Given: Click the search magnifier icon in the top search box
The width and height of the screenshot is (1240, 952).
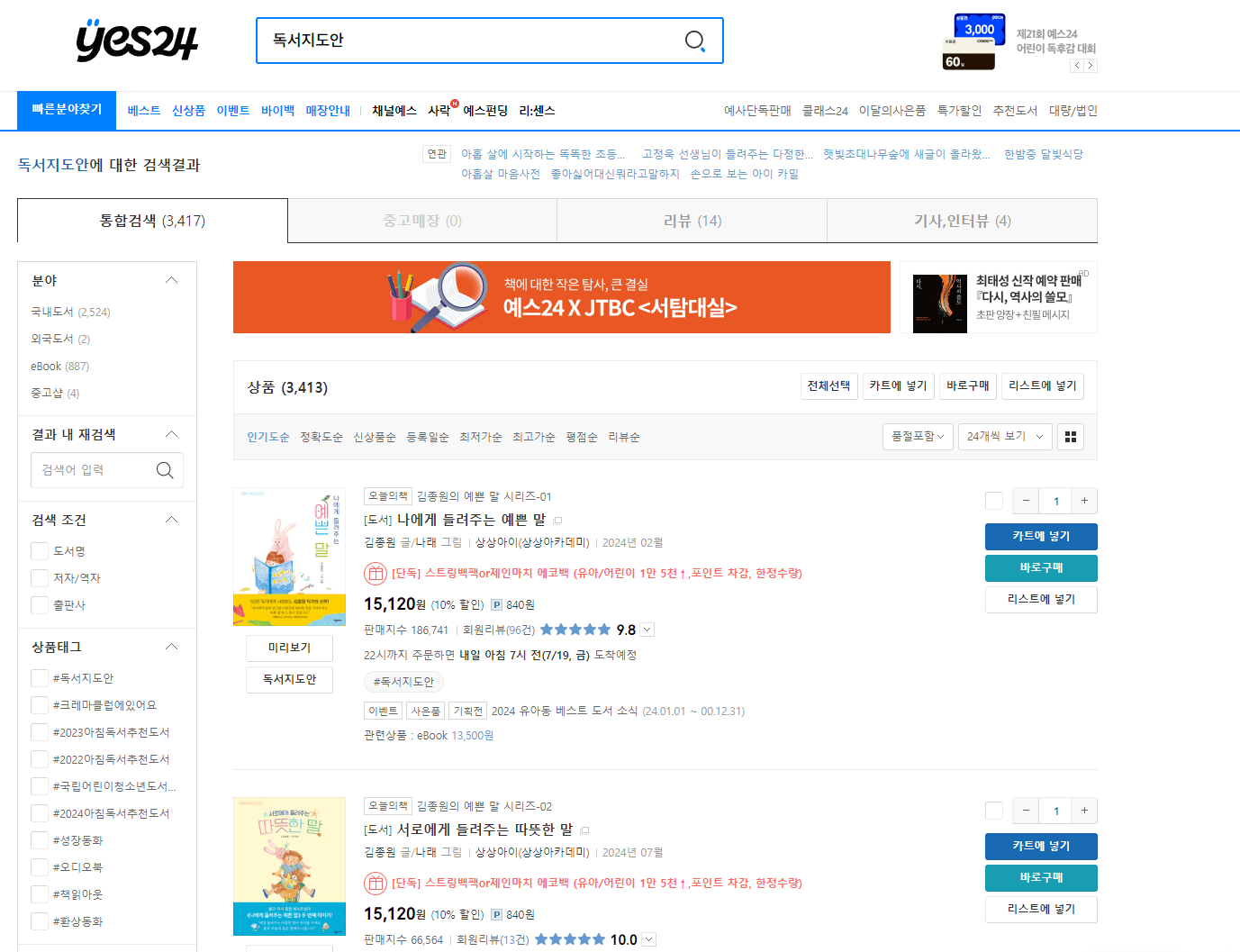Looking at the screenshot, I should pos(694,41).
